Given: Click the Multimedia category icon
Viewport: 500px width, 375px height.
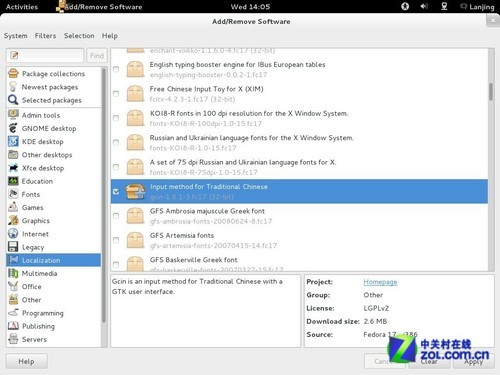Looking at the screenshot, I should pos(13,273).
